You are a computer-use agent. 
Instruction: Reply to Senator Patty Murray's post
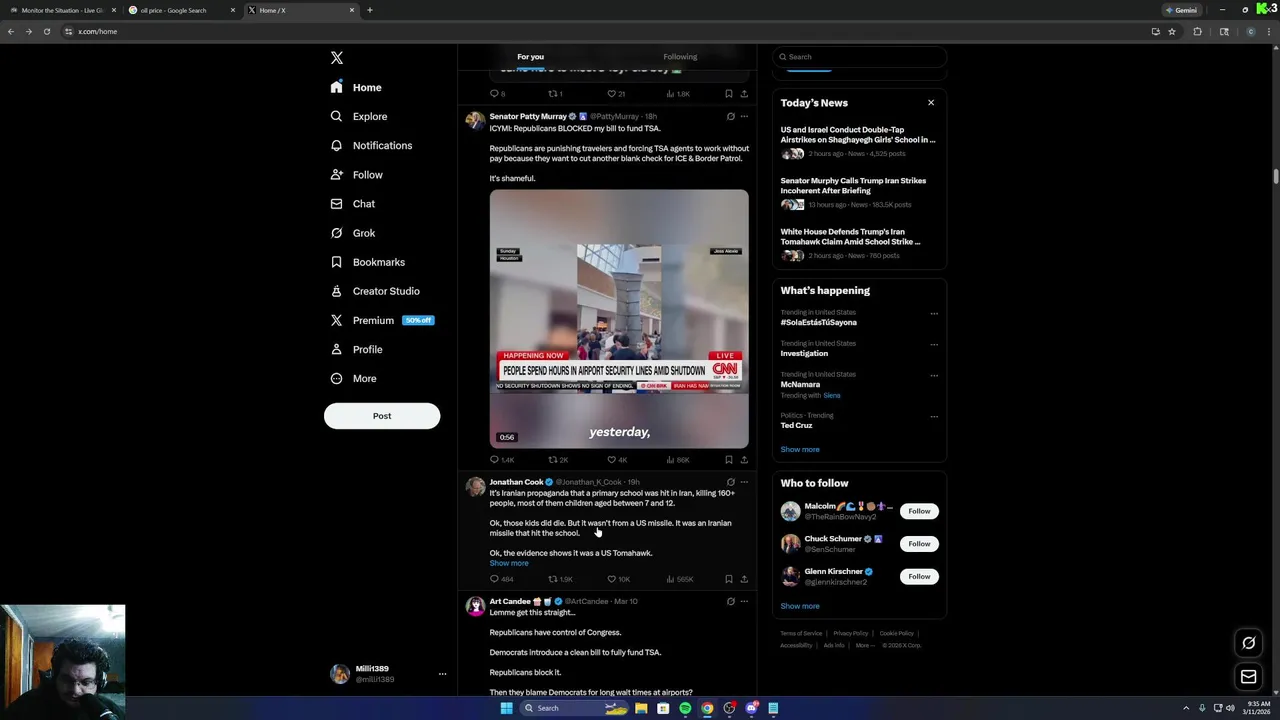tap(501, 459)
